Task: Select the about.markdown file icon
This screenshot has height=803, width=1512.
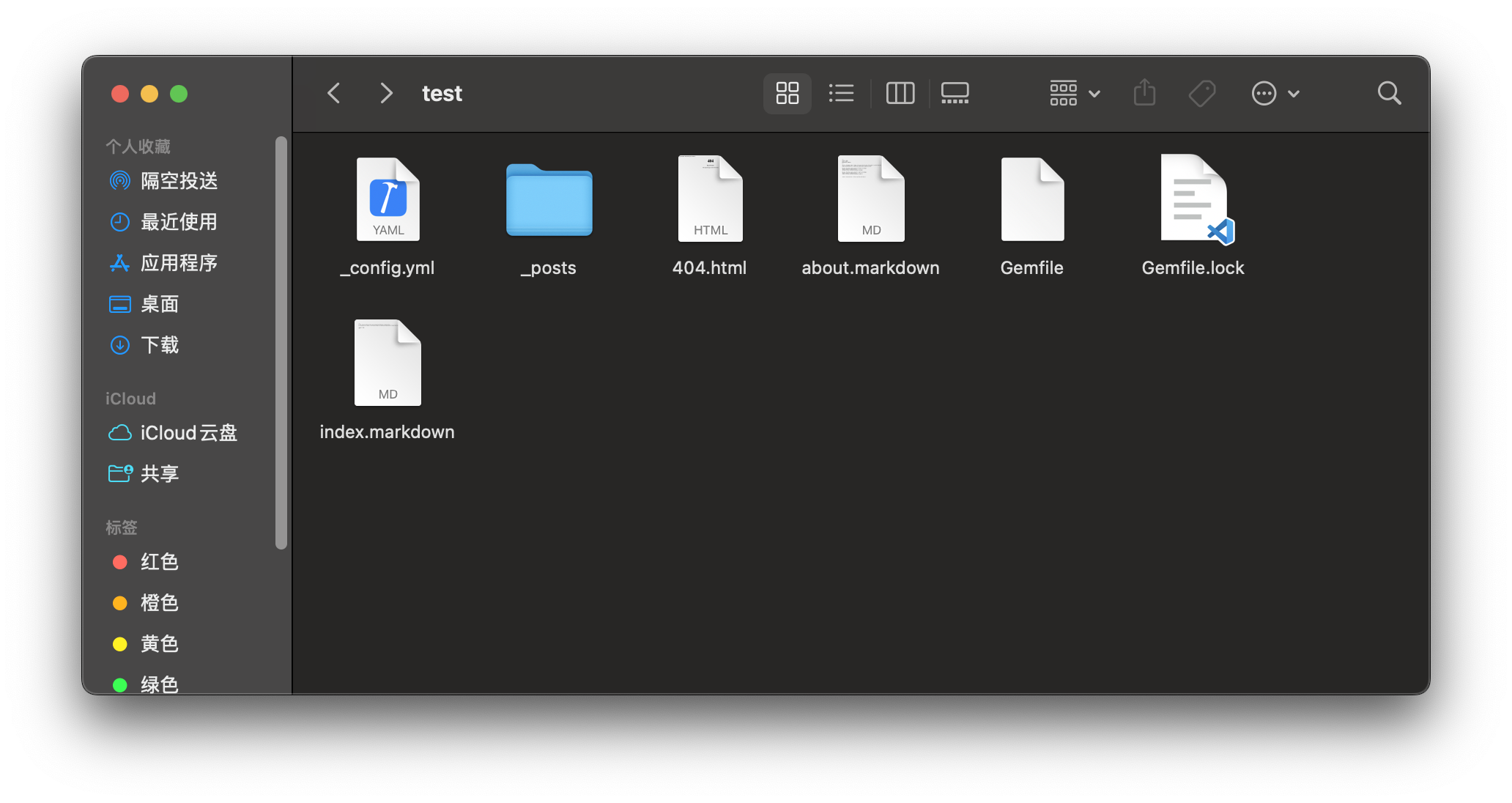Action: coord(871,199)
